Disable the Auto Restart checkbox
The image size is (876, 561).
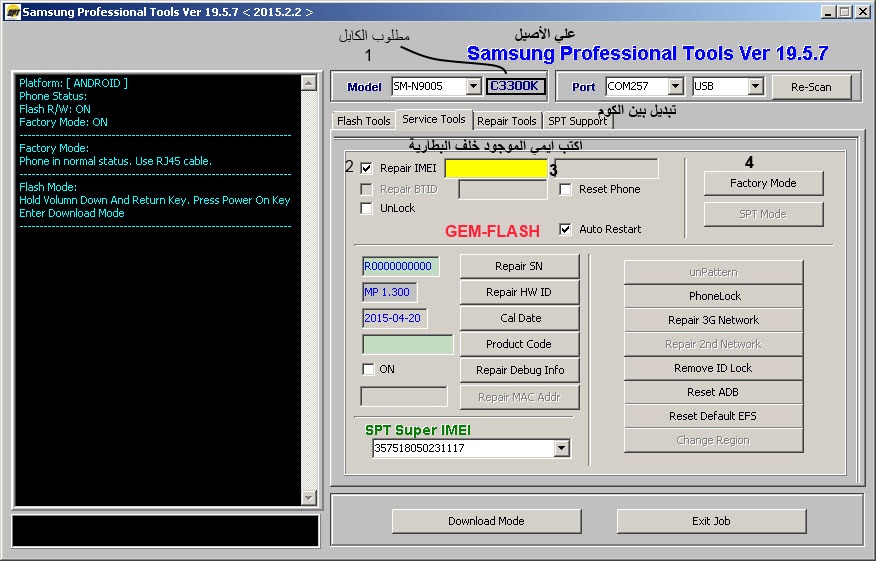point(565,229)
